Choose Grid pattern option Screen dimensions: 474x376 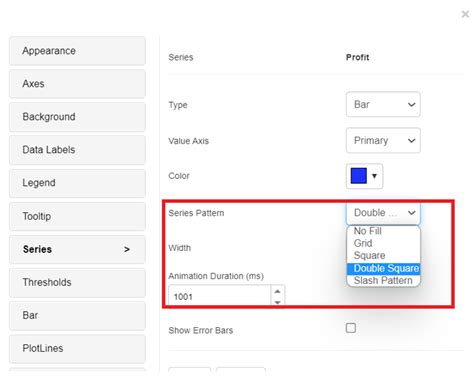coord(383,243)
